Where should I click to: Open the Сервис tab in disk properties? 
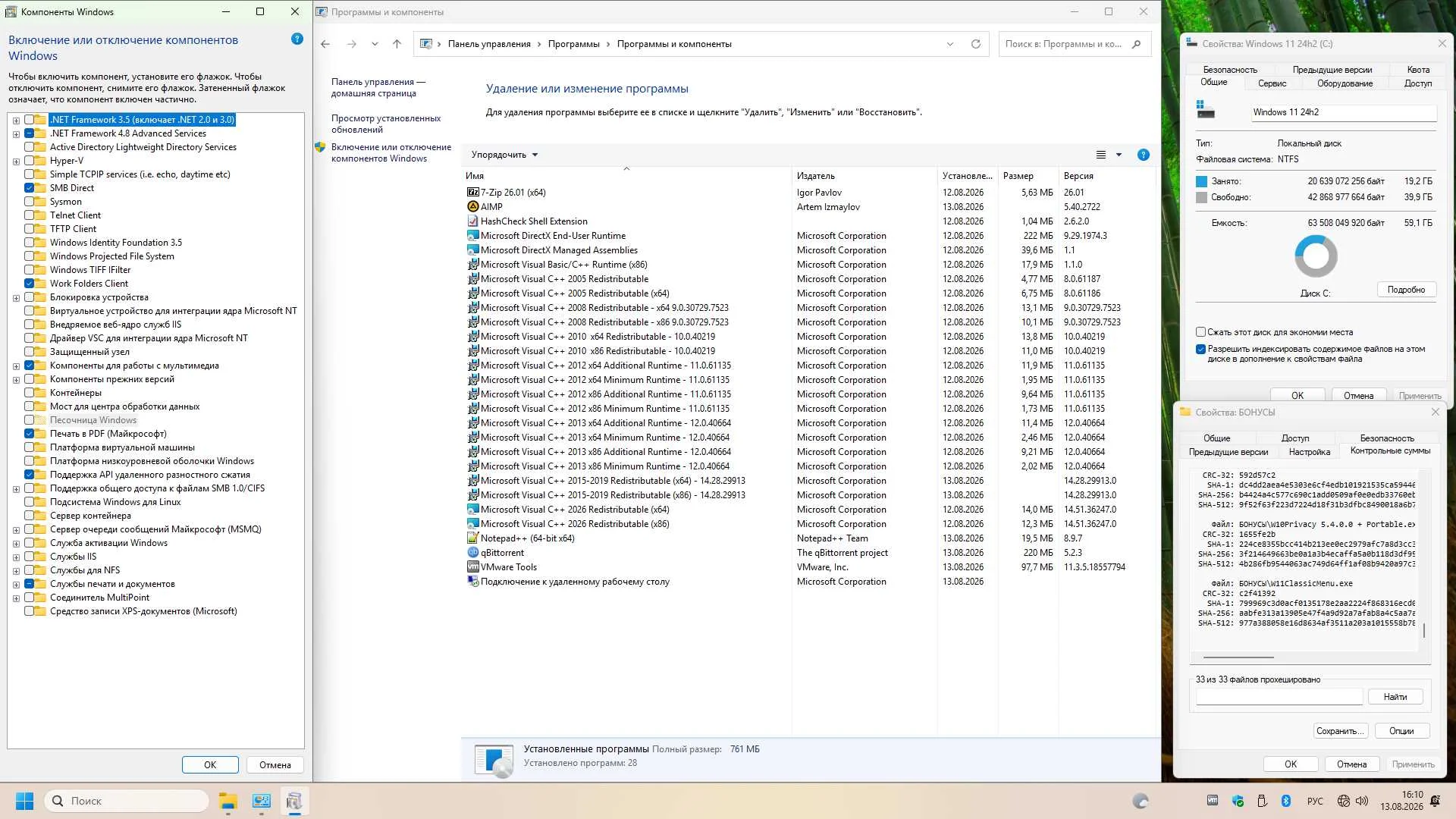[1272, 83]
